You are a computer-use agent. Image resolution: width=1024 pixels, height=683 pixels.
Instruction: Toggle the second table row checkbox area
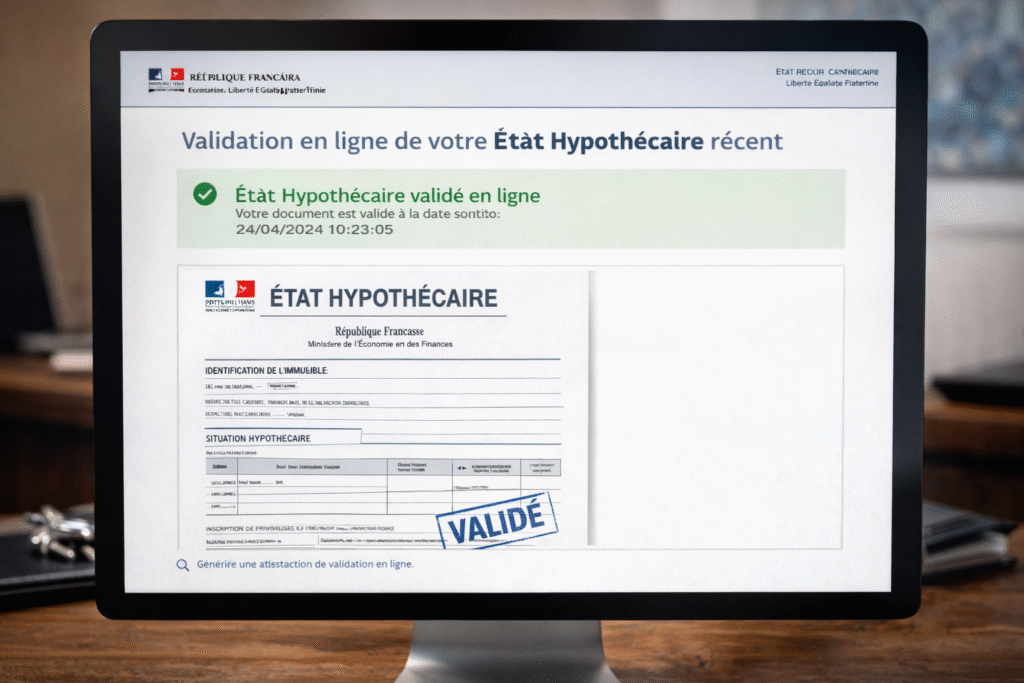point(300,493)
